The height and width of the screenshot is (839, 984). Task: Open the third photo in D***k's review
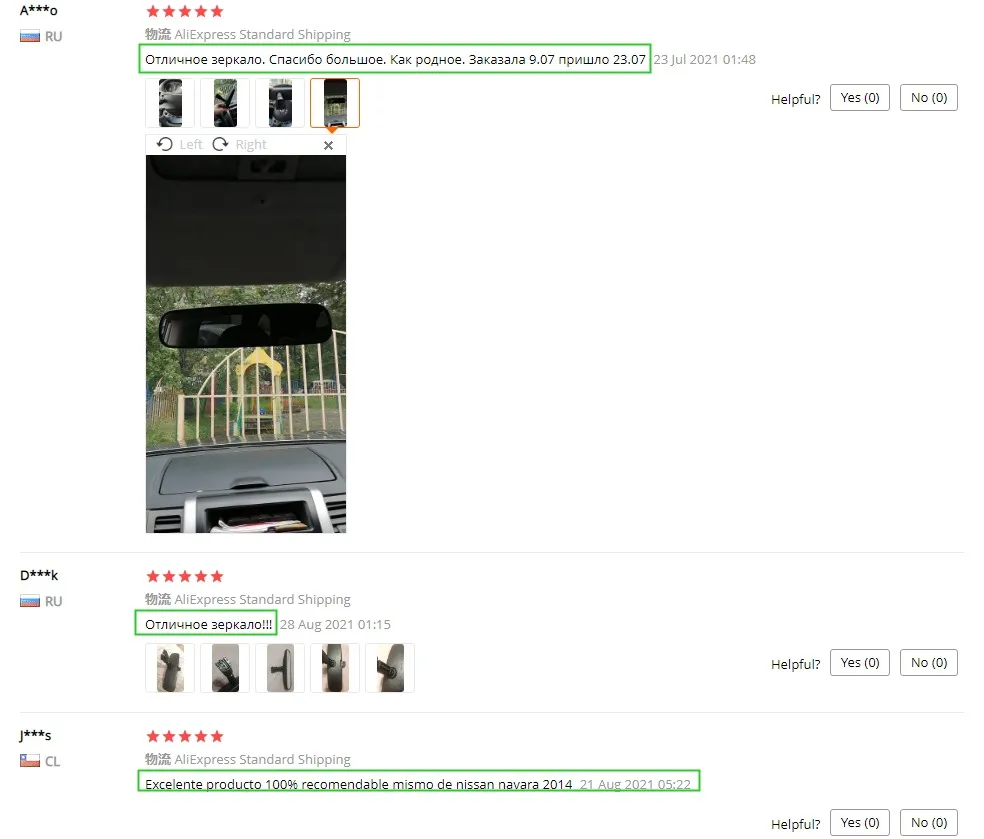tap(280, 668)
